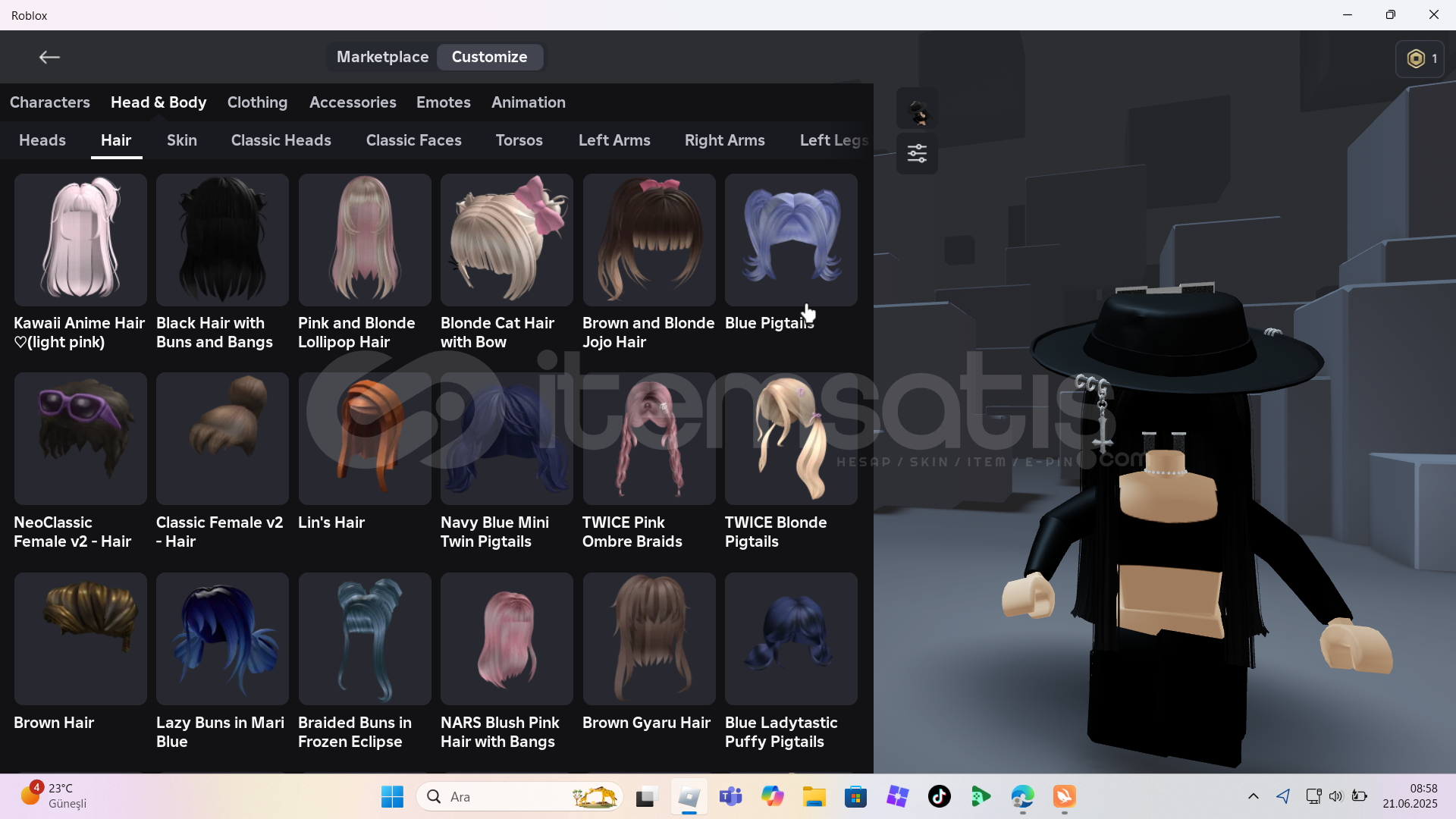This screenshot has height=819, width=1456.
Task: Open the clock and date panel
Action: [1410, 796]
